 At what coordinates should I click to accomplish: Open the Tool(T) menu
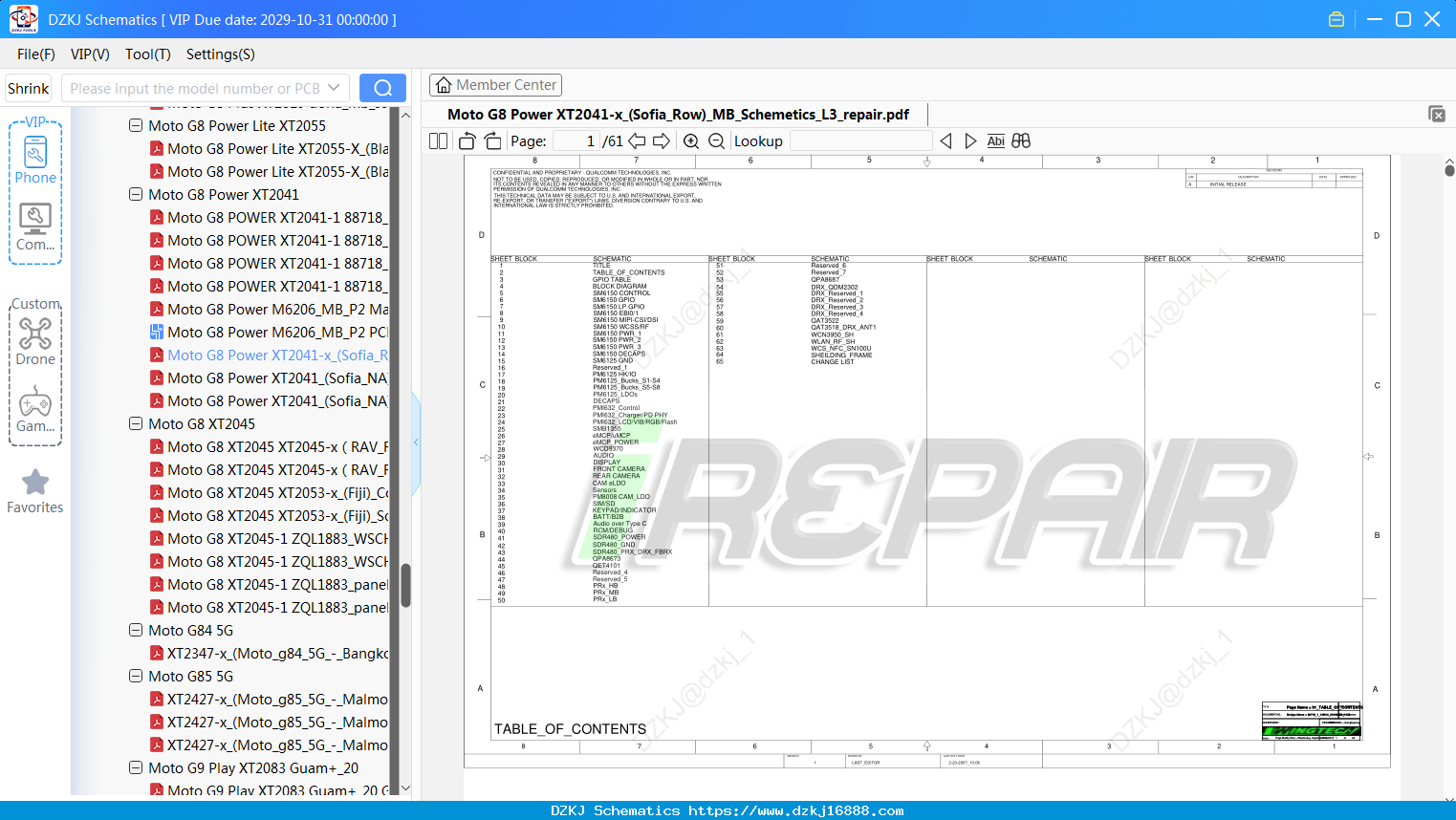(x=148, y=54)
